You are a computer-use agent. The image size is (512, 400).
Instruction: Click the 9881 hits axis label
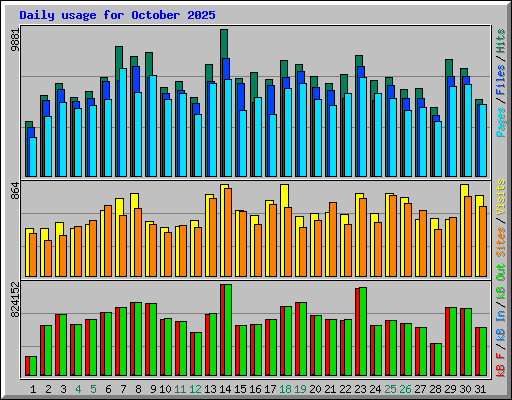tap(15, 40)
